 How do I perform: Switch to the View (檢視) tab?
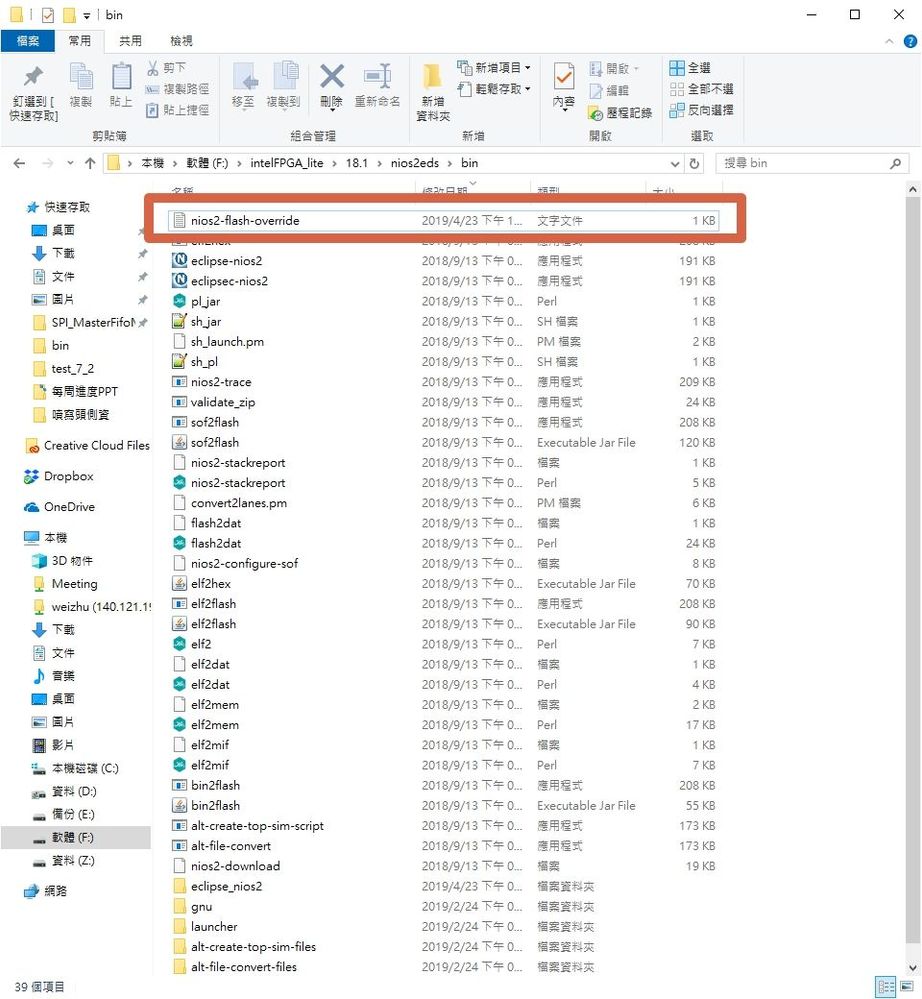click(x=182, y=41)
